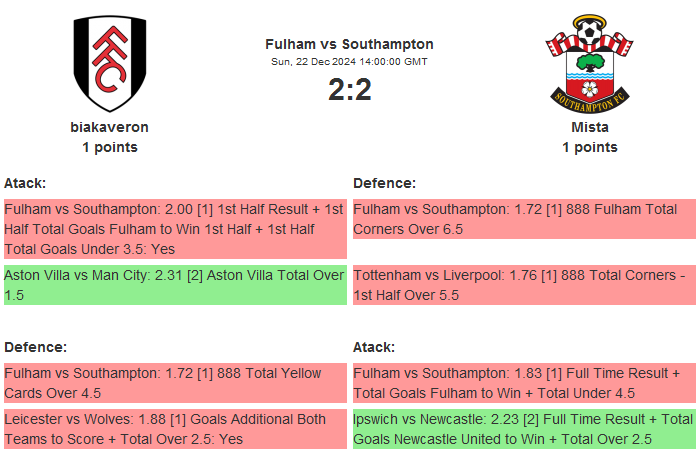
Task: Select the 2:2 final score
Action: [349, 90]
